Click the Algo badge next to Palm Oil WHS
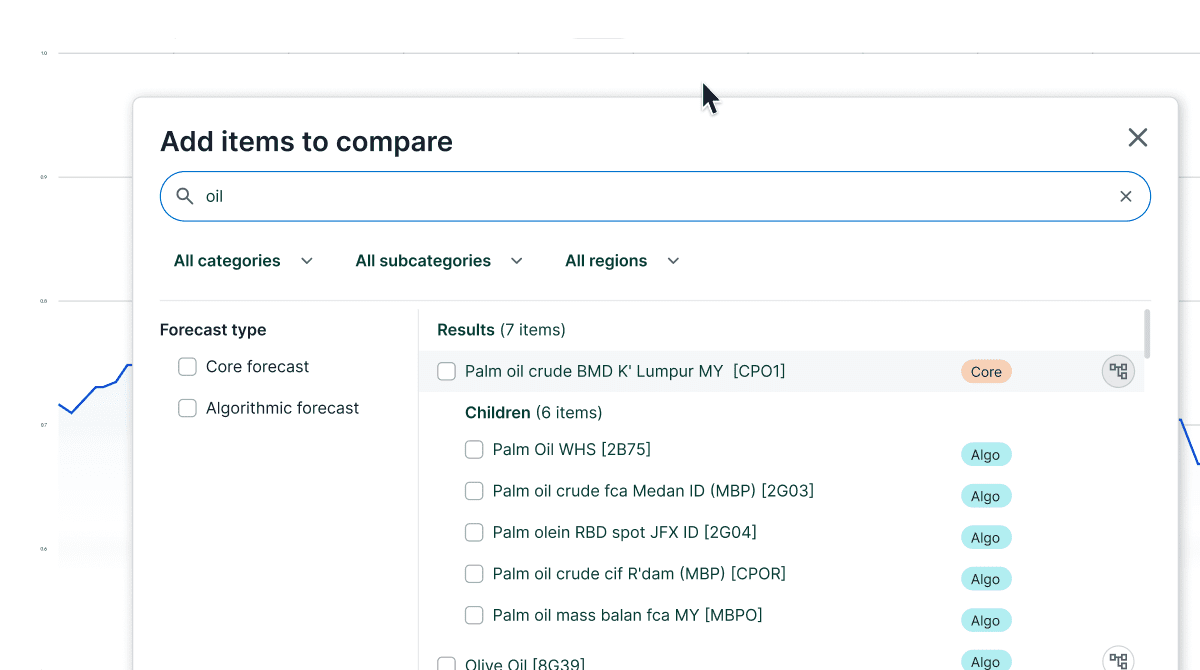The image size is (1200, 670). pyautogui.click(x=985, y=455)
